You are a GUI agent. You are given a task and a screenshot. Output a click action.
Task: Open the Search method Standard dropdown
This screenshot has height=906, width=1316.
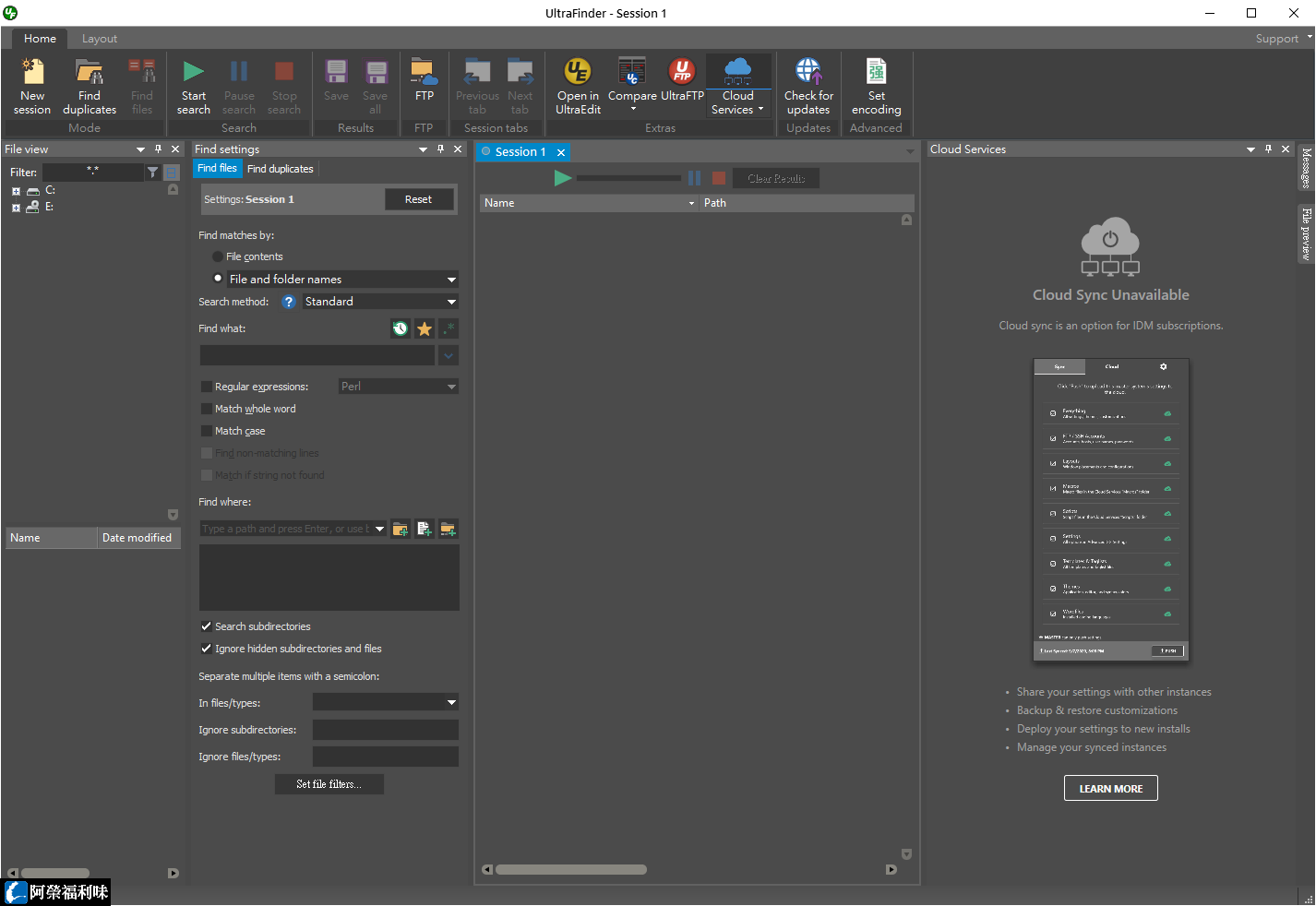451,302
